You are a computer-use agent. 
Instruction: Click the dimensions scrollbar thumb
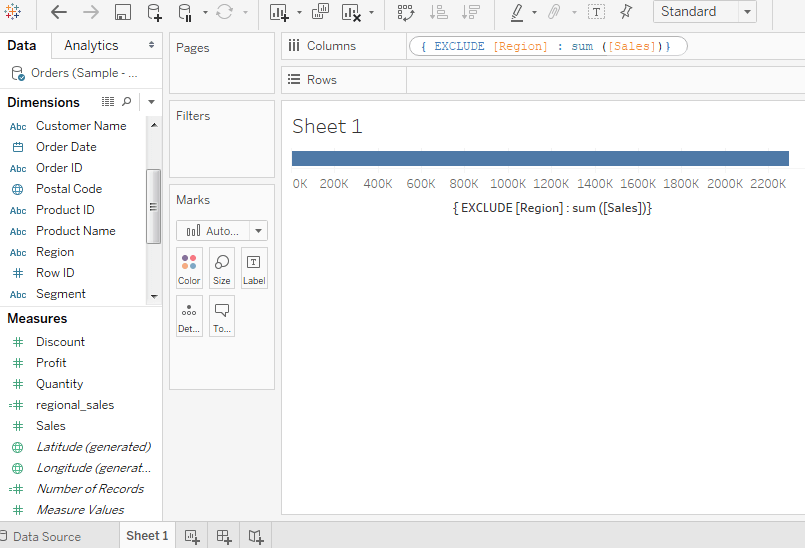tap(153, 206)
